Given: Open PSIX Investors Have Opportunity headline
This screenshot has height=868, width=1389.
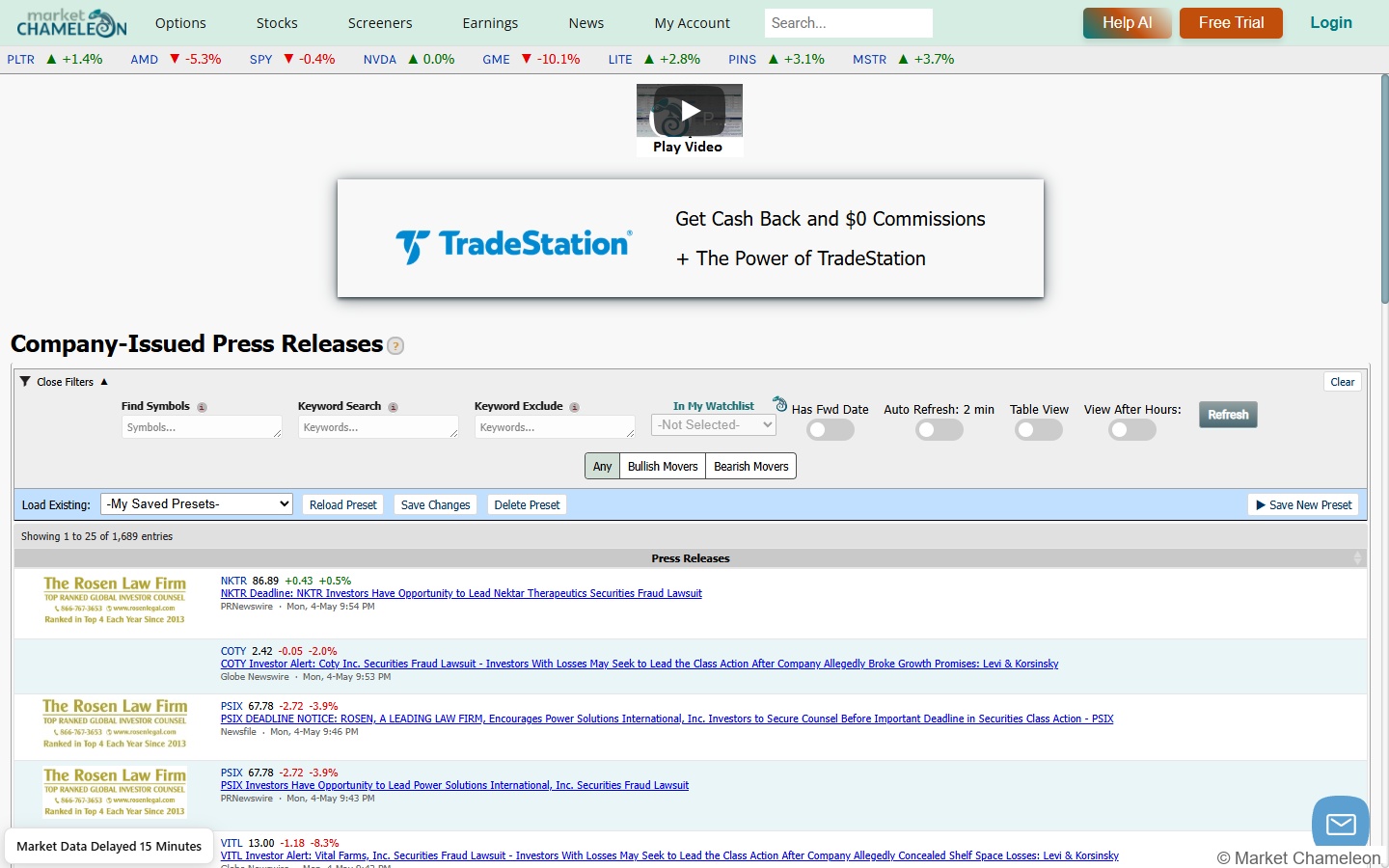Looking at the screenshot, I should click(x=454, y=786).
